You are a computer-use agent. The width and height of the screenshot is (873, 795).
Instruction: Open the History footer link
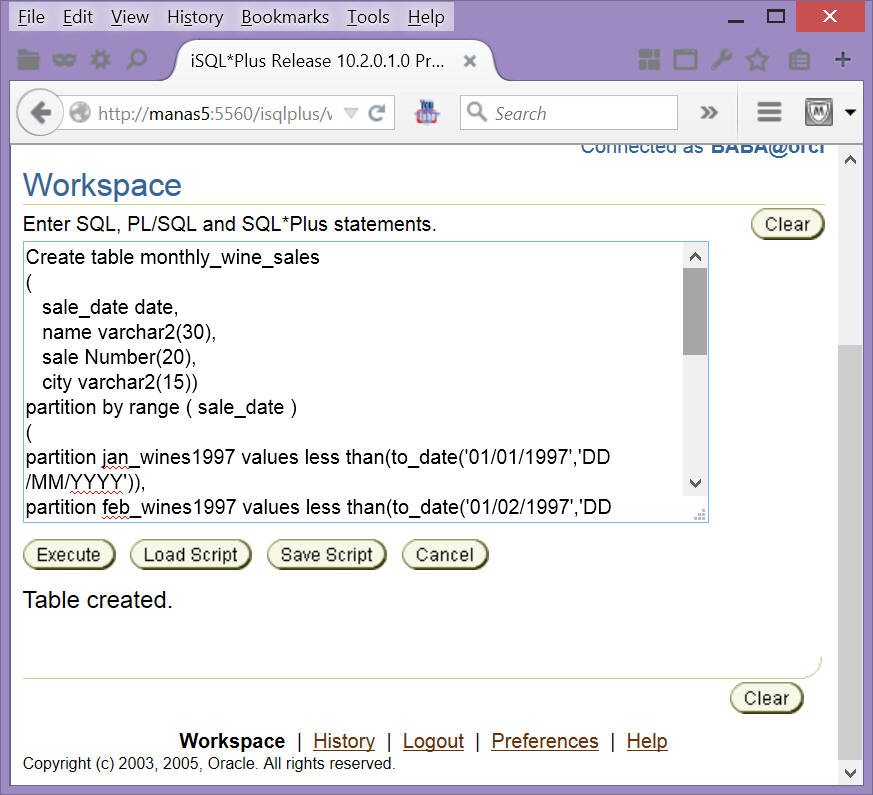point(344,741)
